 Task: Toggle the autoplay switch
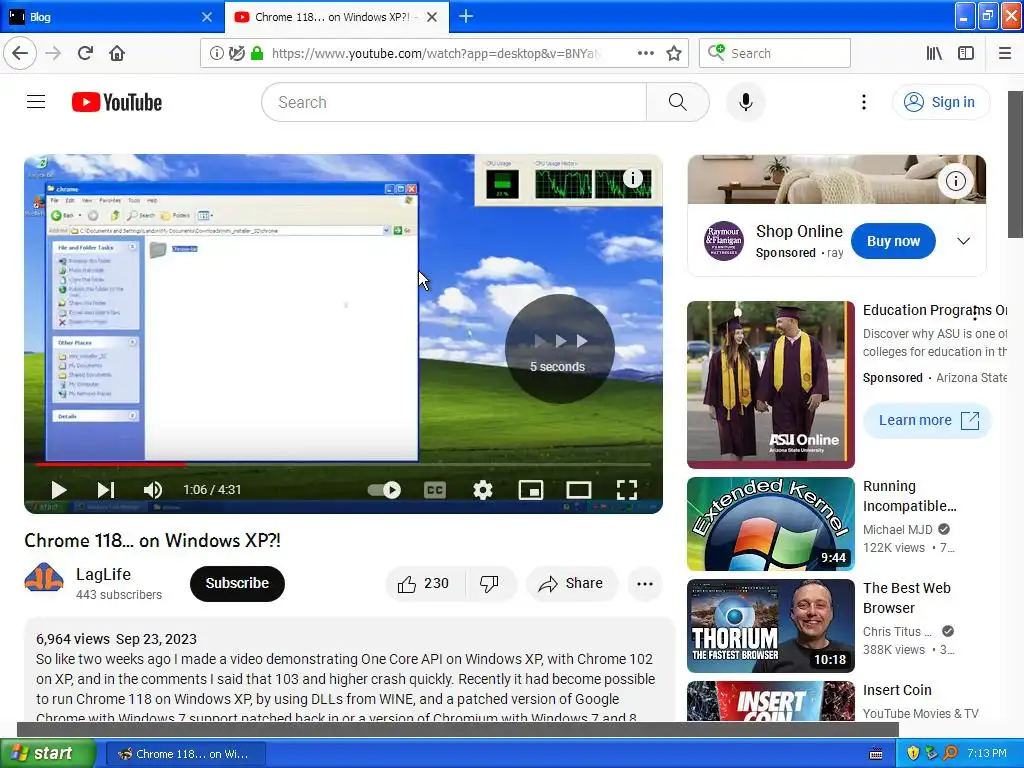point(384,490)
